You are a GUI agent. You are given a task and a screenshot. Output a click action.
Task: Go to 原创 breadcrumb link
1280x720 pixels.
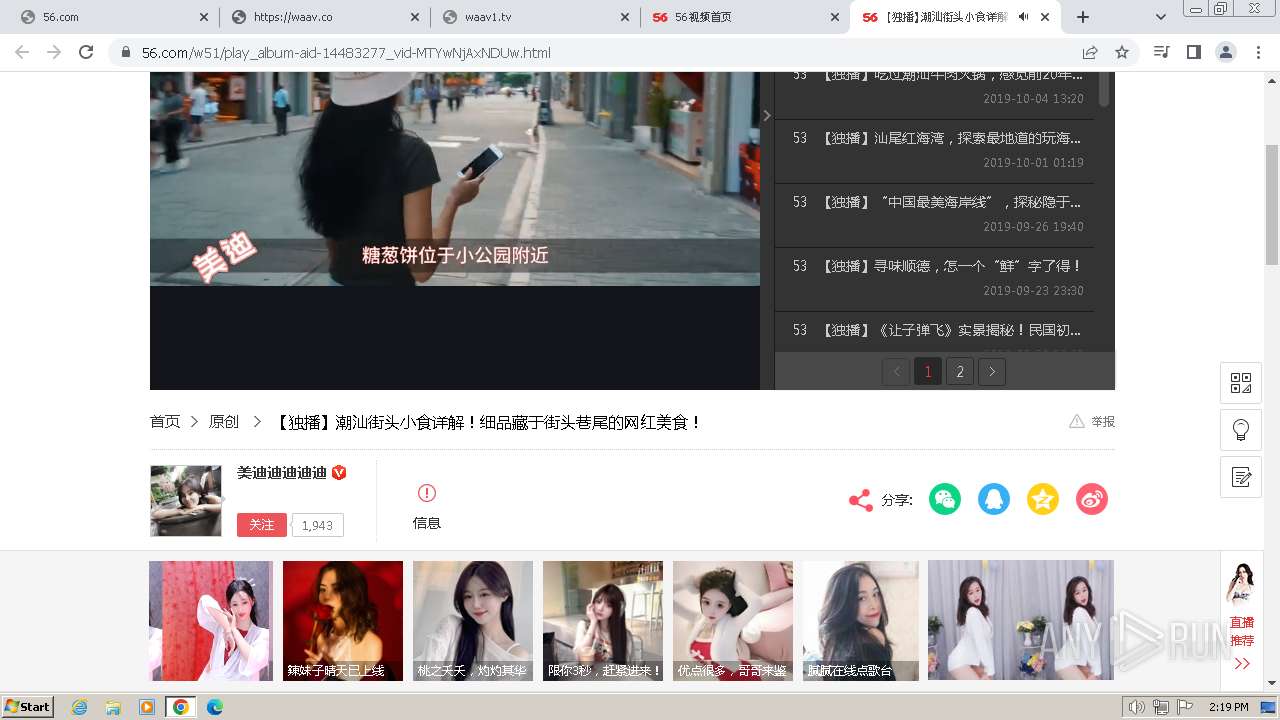pos(224,422)
